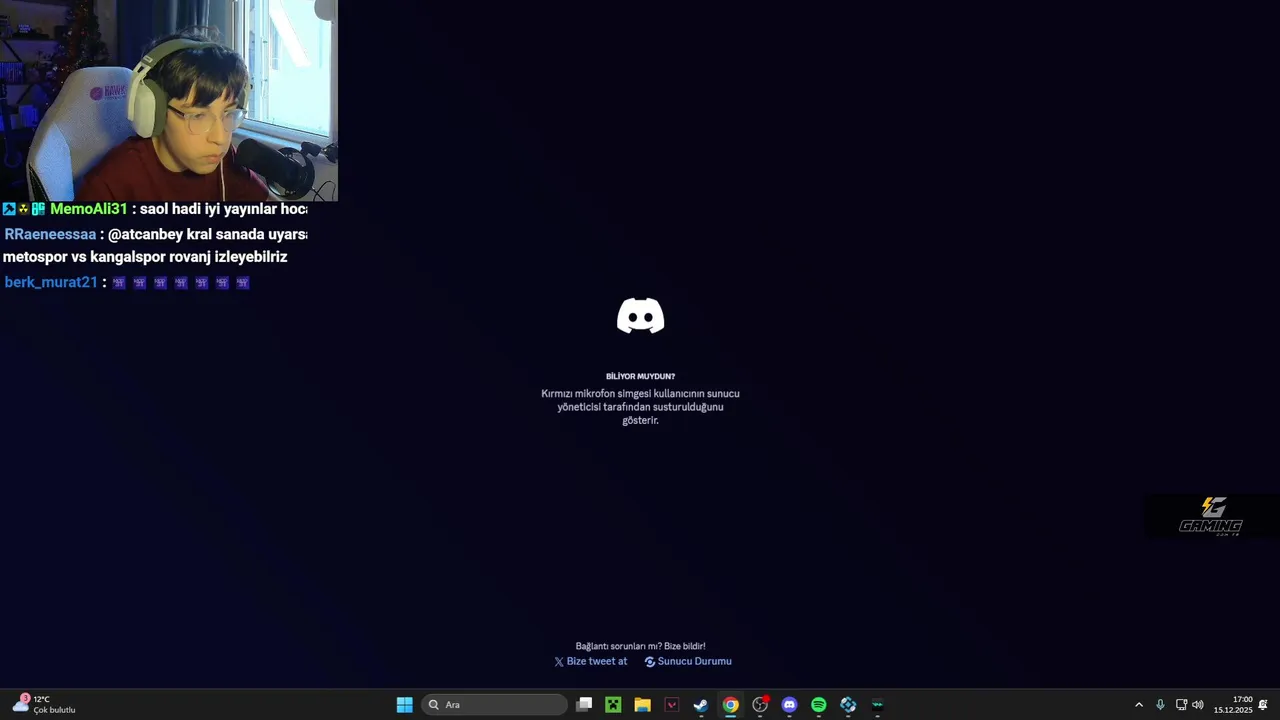Open Task View from the taskbar
The image size is (1280, 720).
(x=584, y=705)
